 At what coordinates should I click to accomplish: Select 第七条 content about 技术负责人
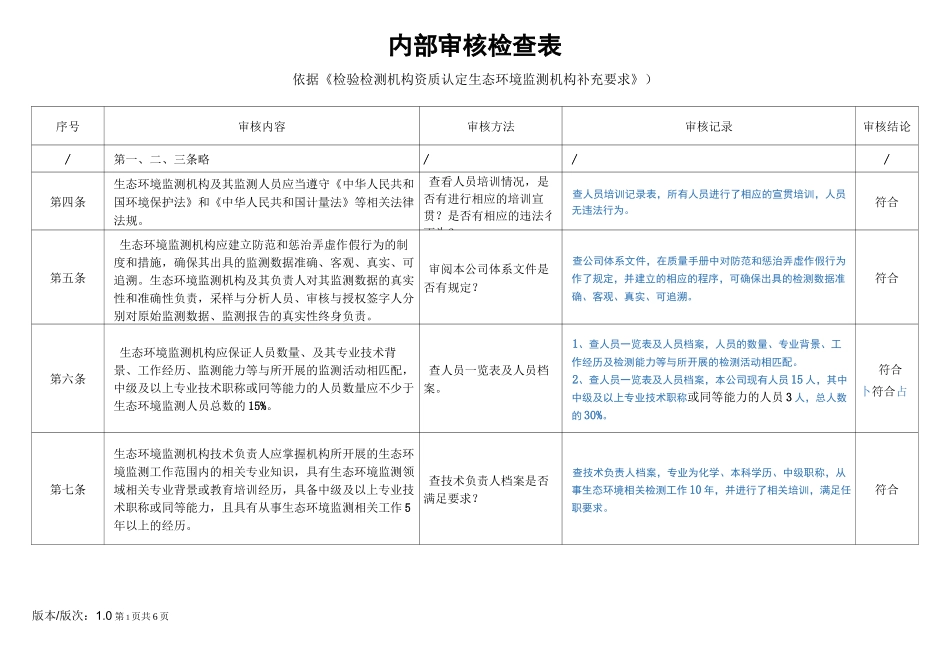pyautogui.click(x=264, y=489)
